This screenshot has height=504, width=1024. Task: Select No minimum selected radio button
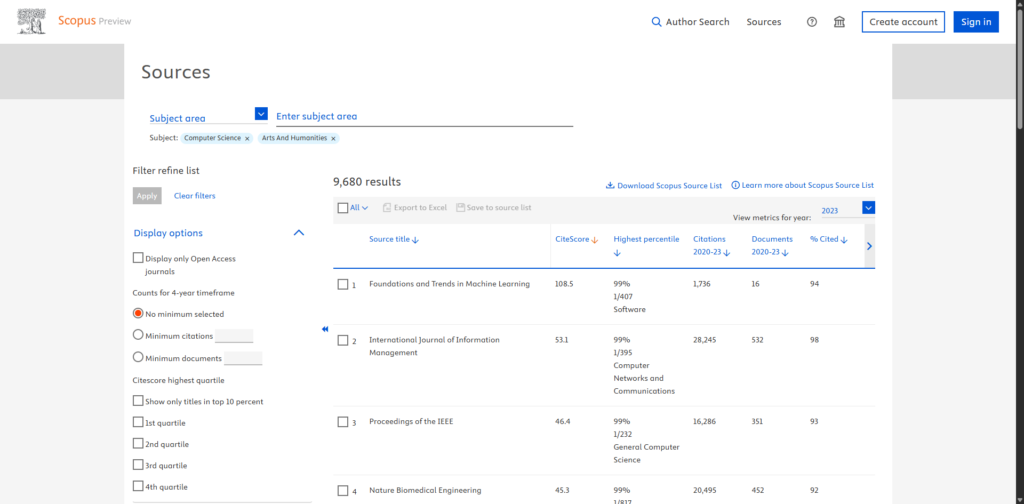(x=138, y=313)
